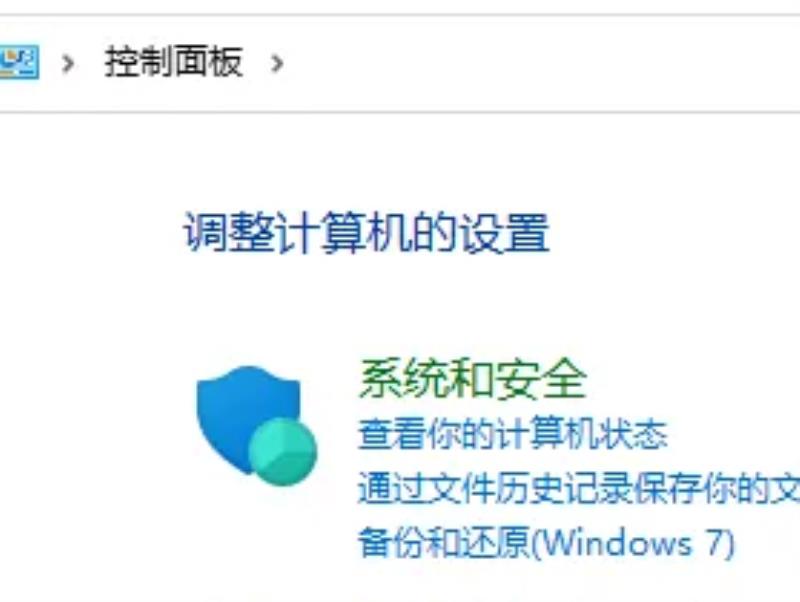Open 通过文件历史记录保存 file history link
800x602 pixels.
[x=579, y=488]
